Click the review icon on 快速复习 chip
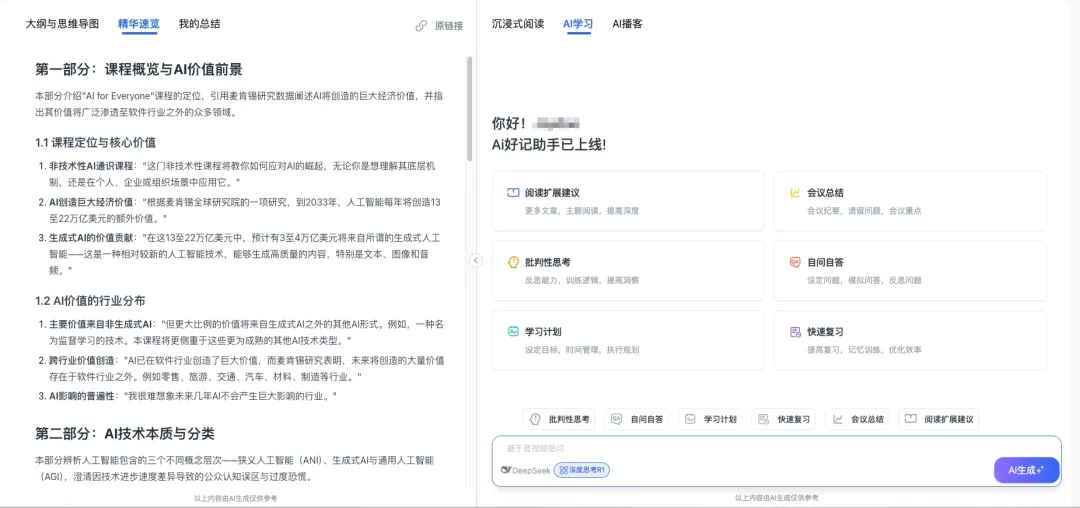Screen dimensions: 1080x508 pos(764,419)
